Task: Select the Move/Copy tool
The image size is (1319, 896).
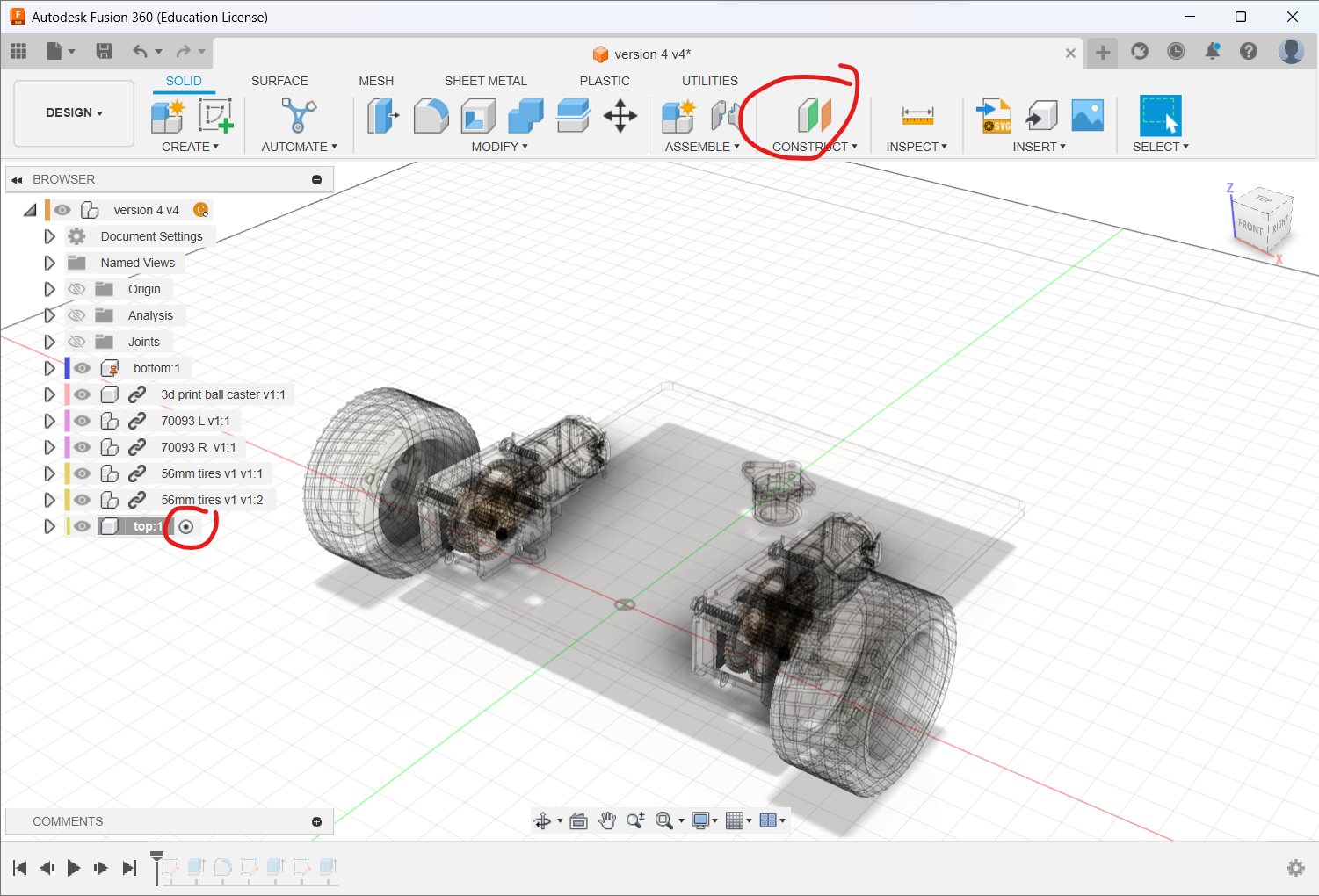Action: pos(620,116)
